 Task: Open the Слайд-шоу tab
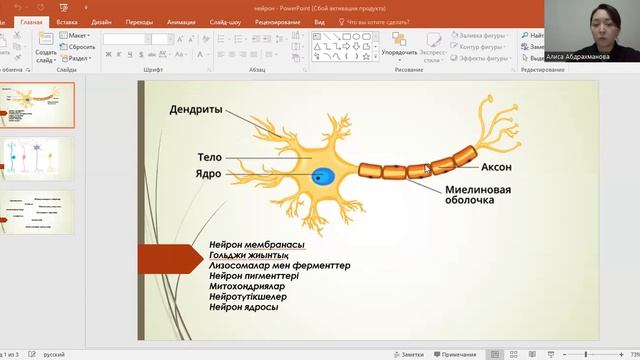pyautogui.click(x=225, y=22)
